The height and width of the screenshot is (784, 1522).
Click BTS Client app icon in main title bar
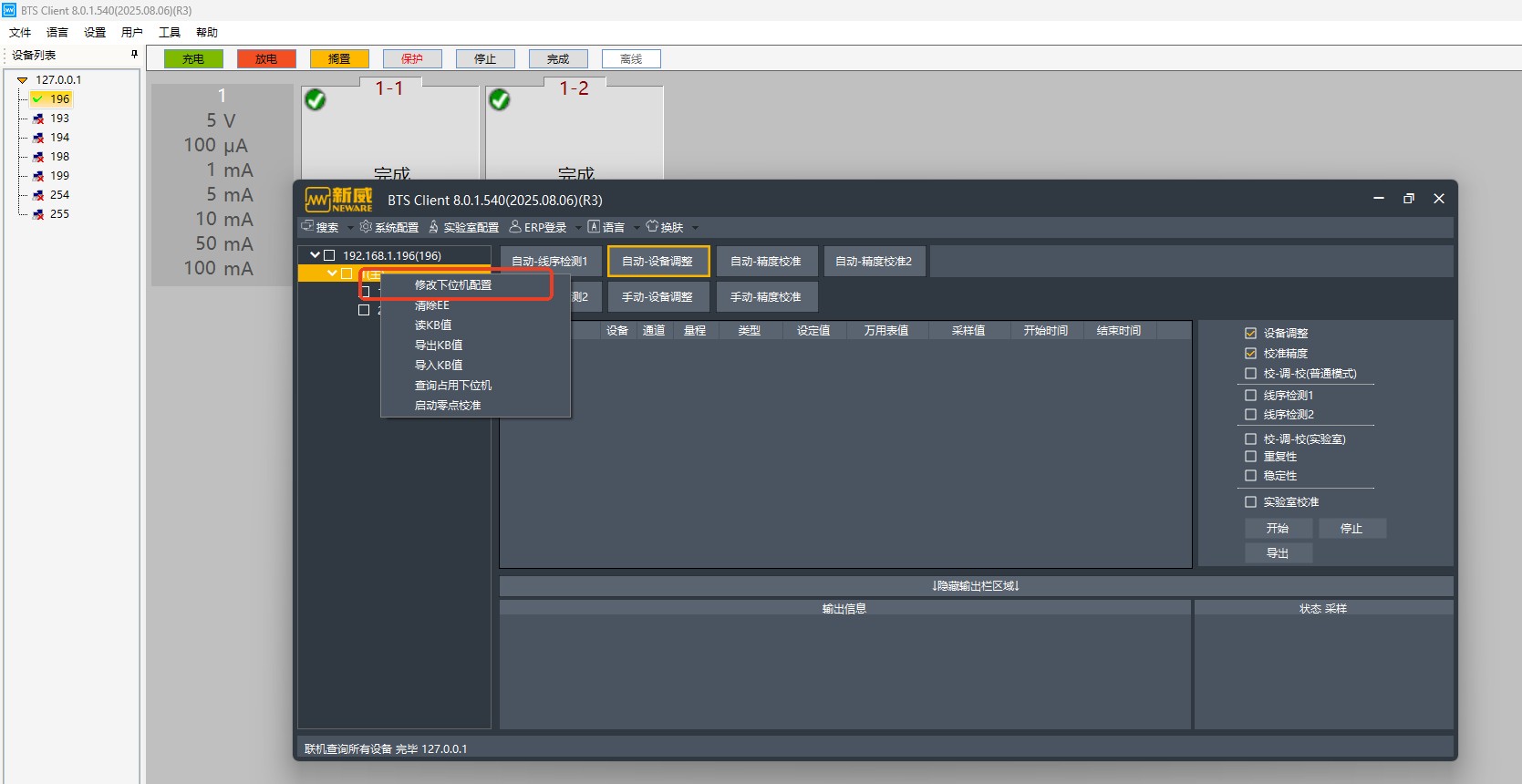pos(9,10)
